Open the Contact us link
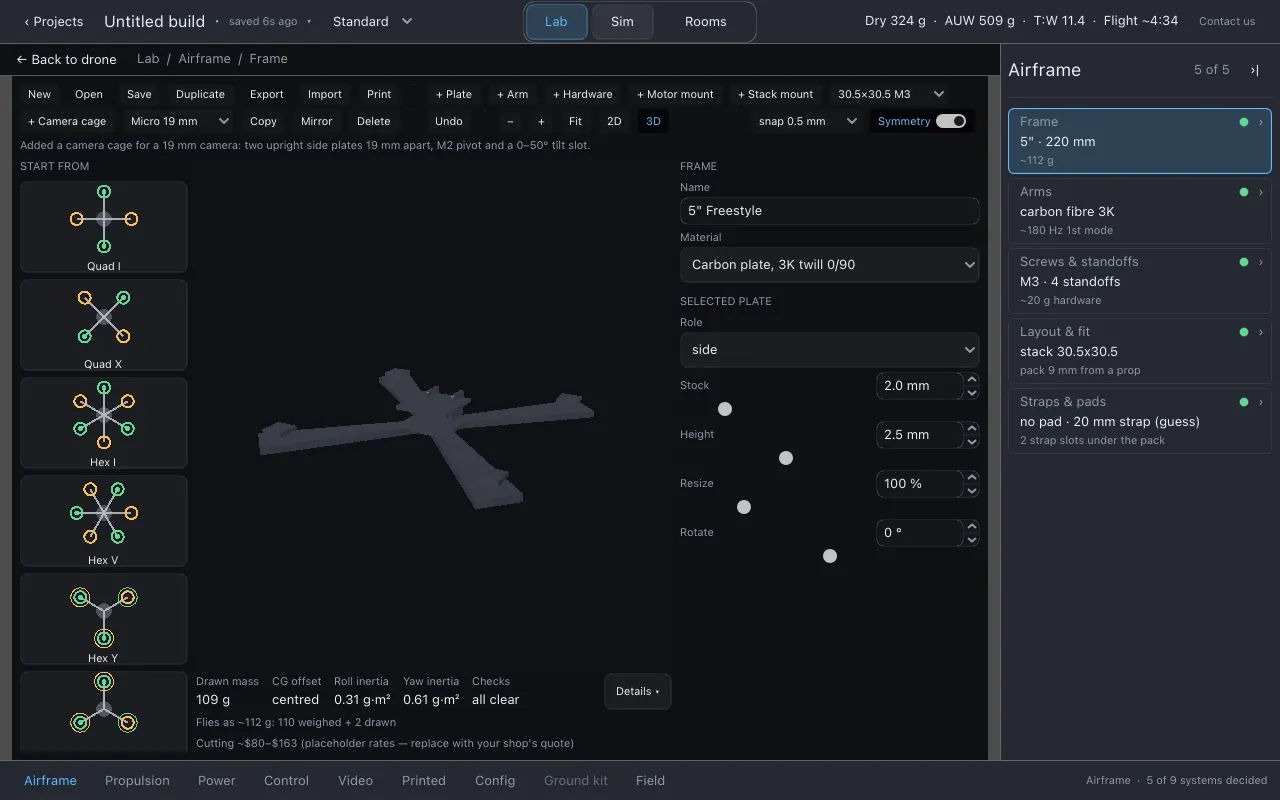 (x=1227, y=21)
